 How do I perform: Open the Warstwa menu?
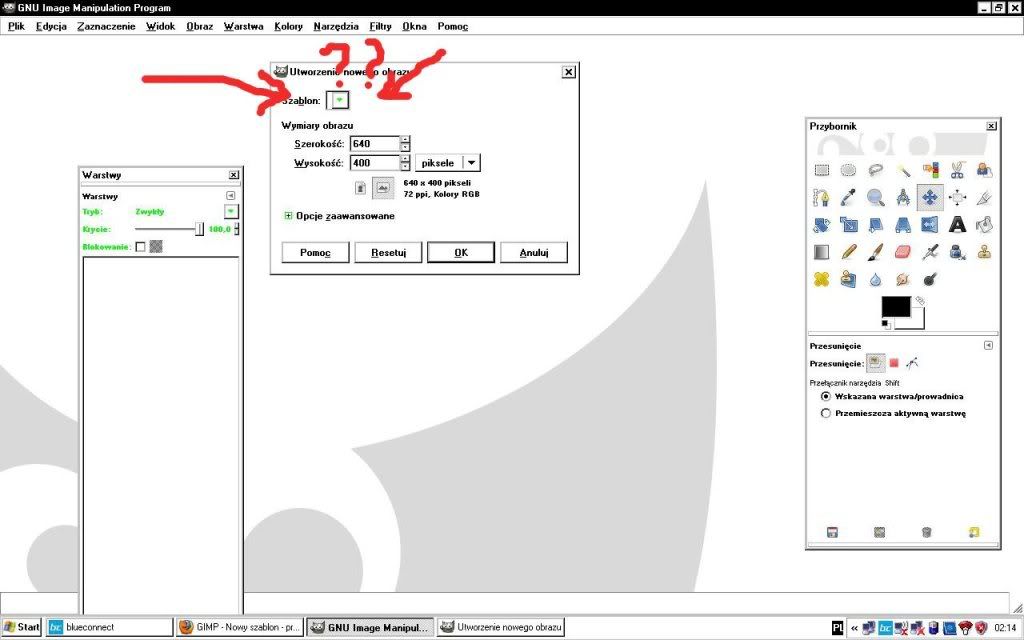(243, 26)
